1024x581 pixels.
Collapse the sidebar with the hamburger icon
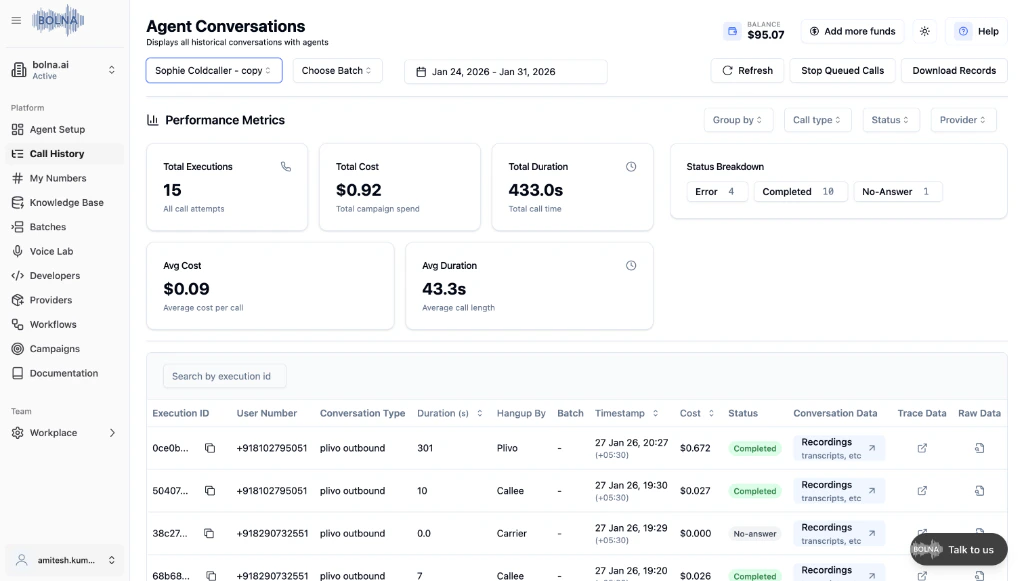tap(18, 21)
